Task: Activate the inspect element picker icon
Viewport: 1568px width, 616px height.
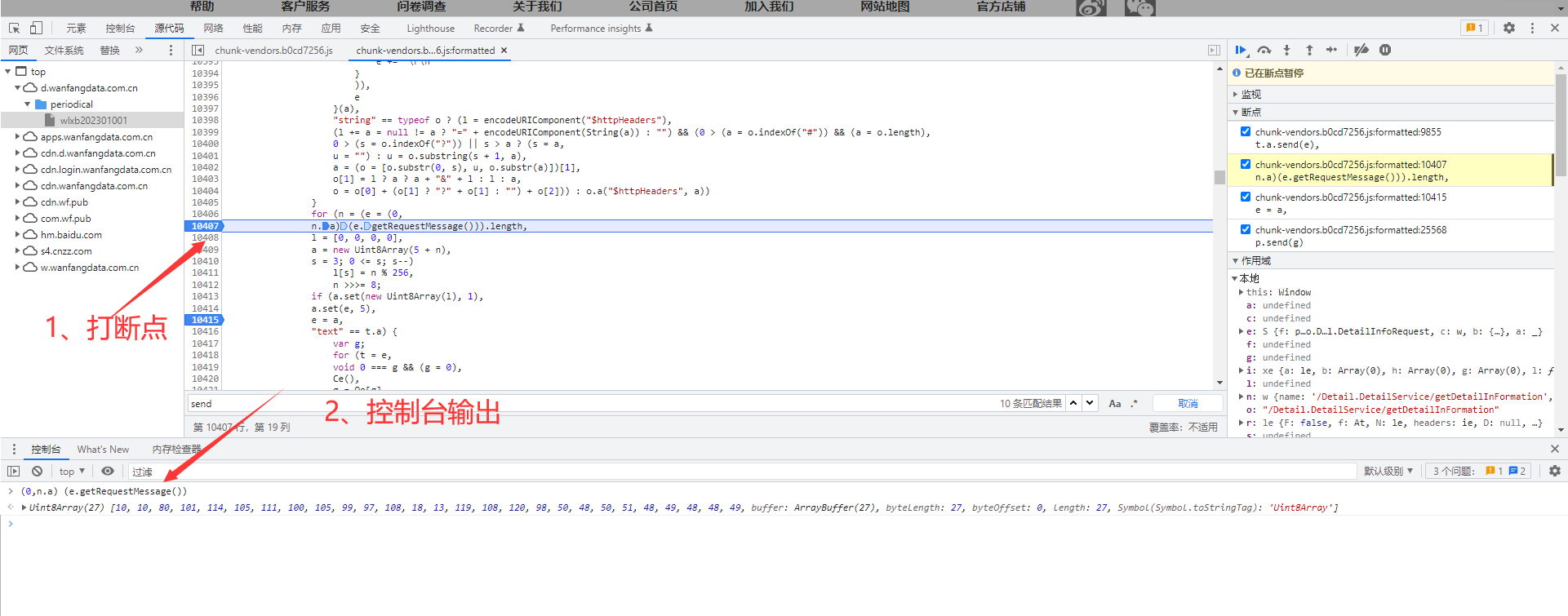Action: point(15,28)
